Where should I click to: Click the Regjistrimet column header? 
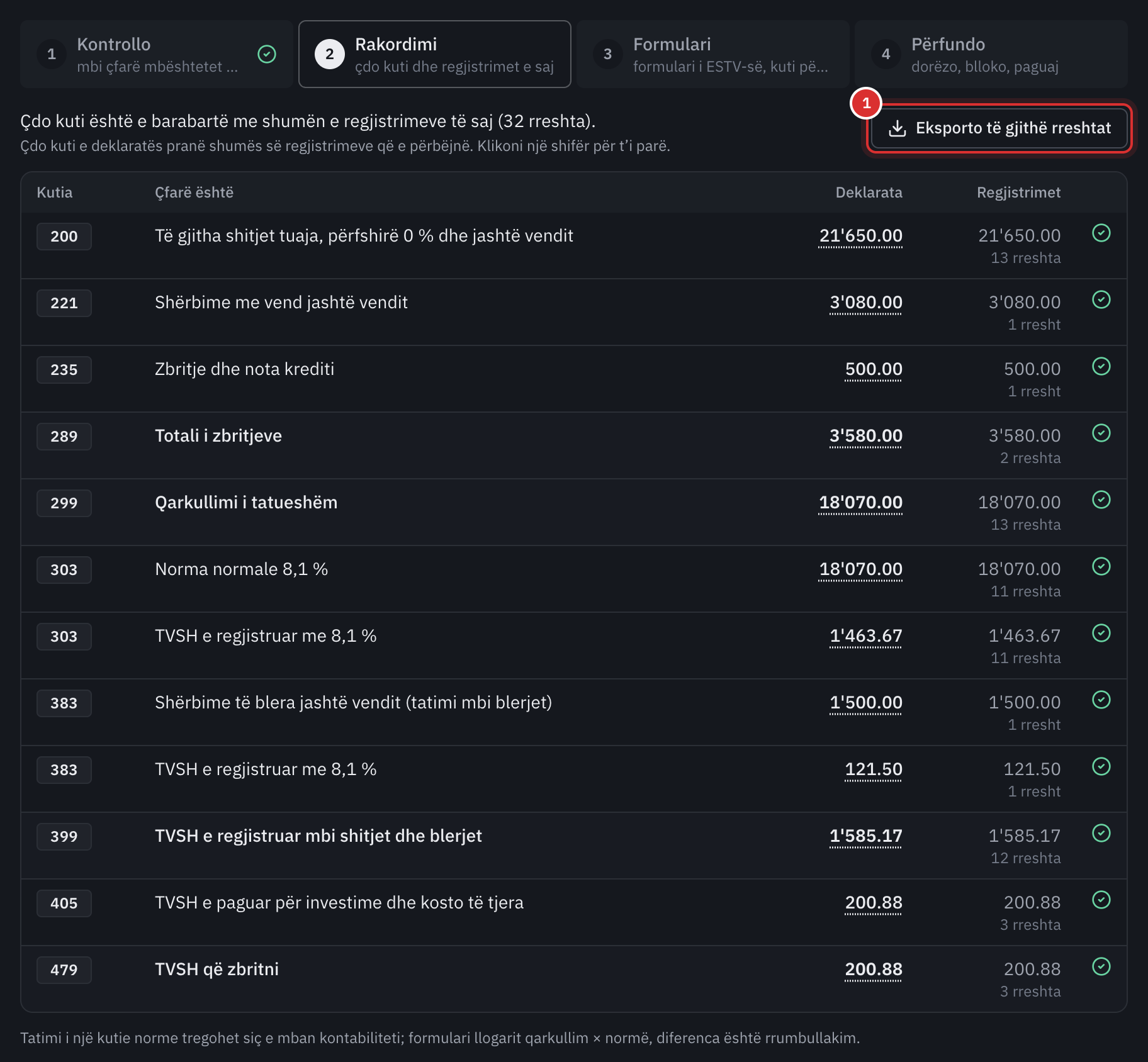click(x=1018, y=193)
